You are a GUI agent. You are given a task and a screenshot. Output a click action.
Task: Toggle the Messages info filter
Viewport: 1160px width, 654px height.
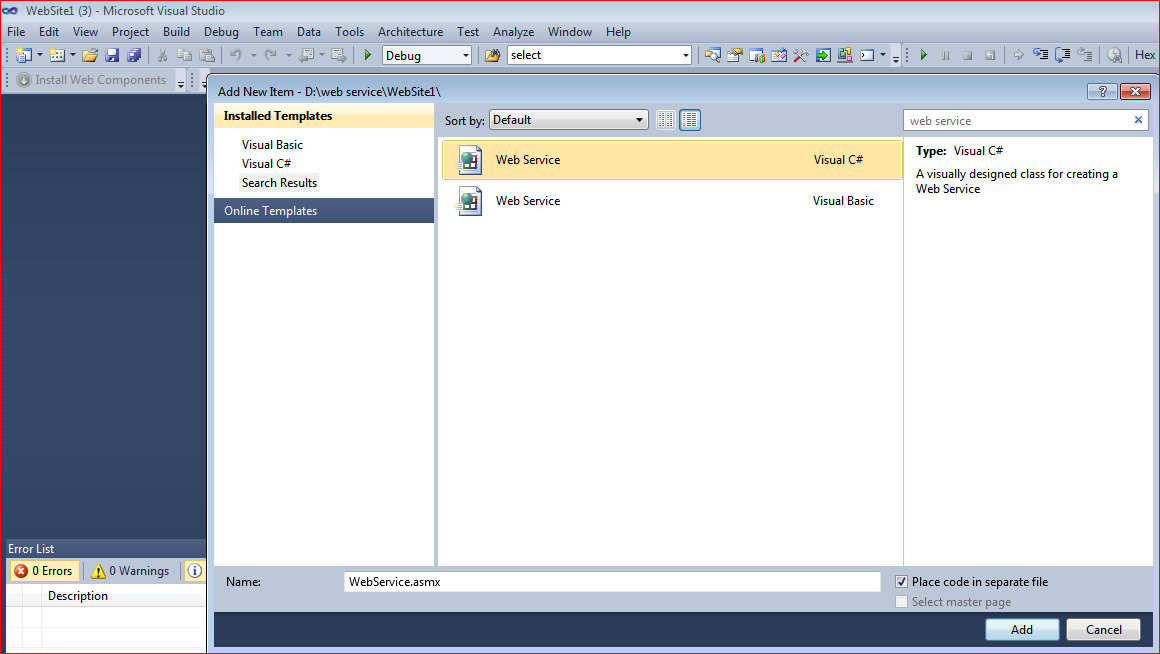click(x=195, y=571)
